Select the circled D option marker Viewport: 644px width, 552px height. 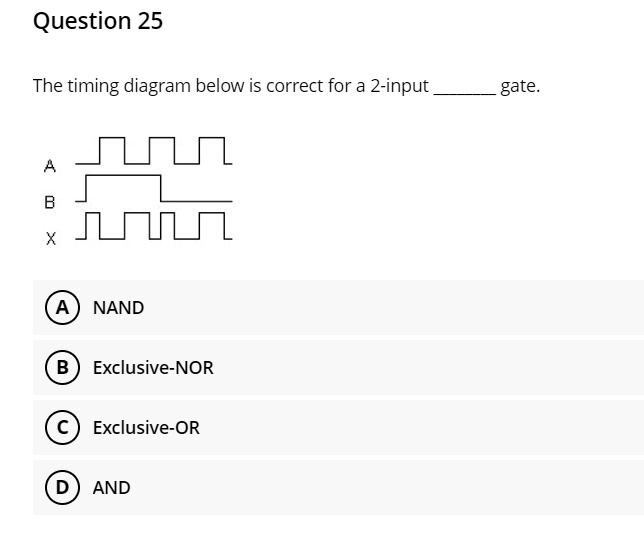62,487
